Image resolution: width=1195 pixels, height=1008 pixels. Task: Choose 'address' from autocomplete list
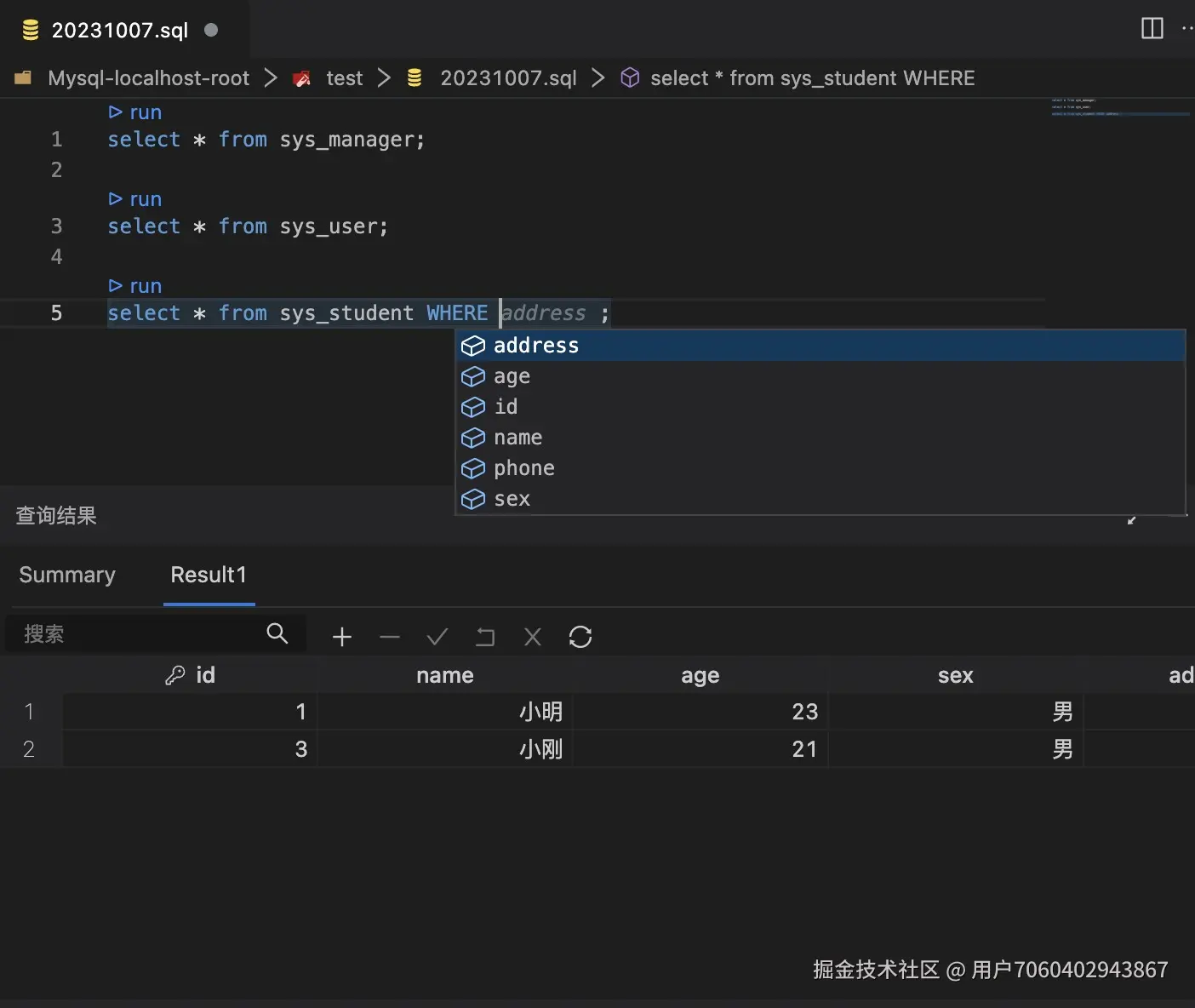point(536,346)
